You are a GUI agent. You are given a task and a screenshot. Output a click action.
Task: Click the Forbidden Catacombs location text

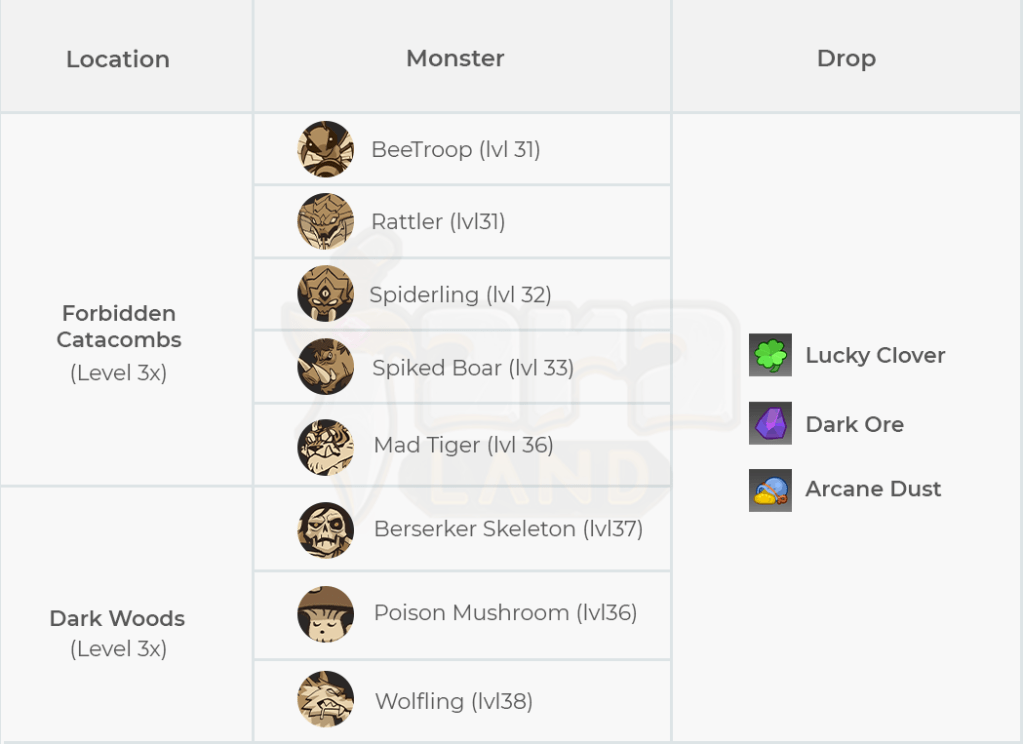(x=119, y=327)
